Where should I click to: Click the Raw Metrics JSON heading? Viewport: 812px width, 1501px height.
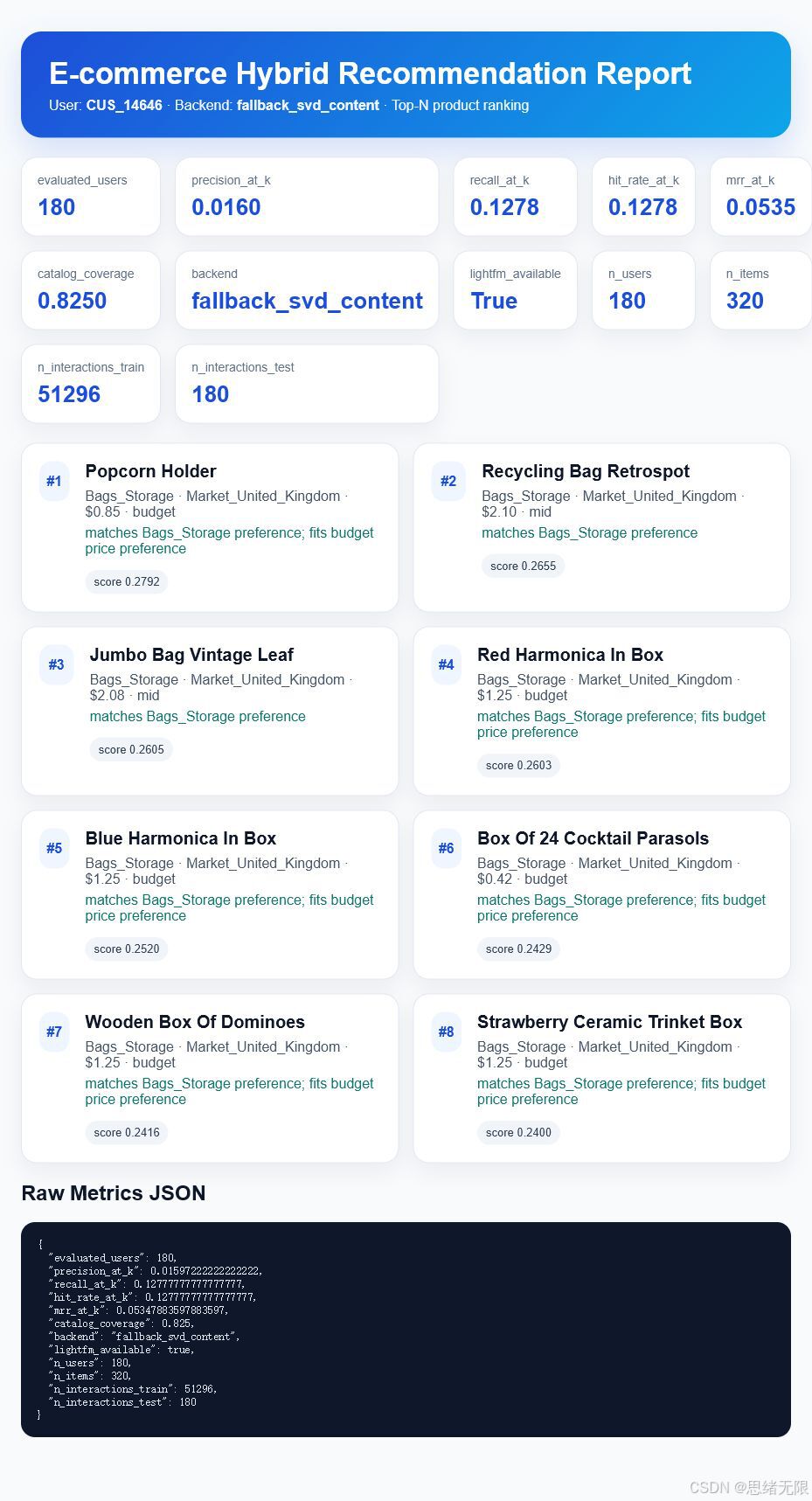[x=114, y=1193]
